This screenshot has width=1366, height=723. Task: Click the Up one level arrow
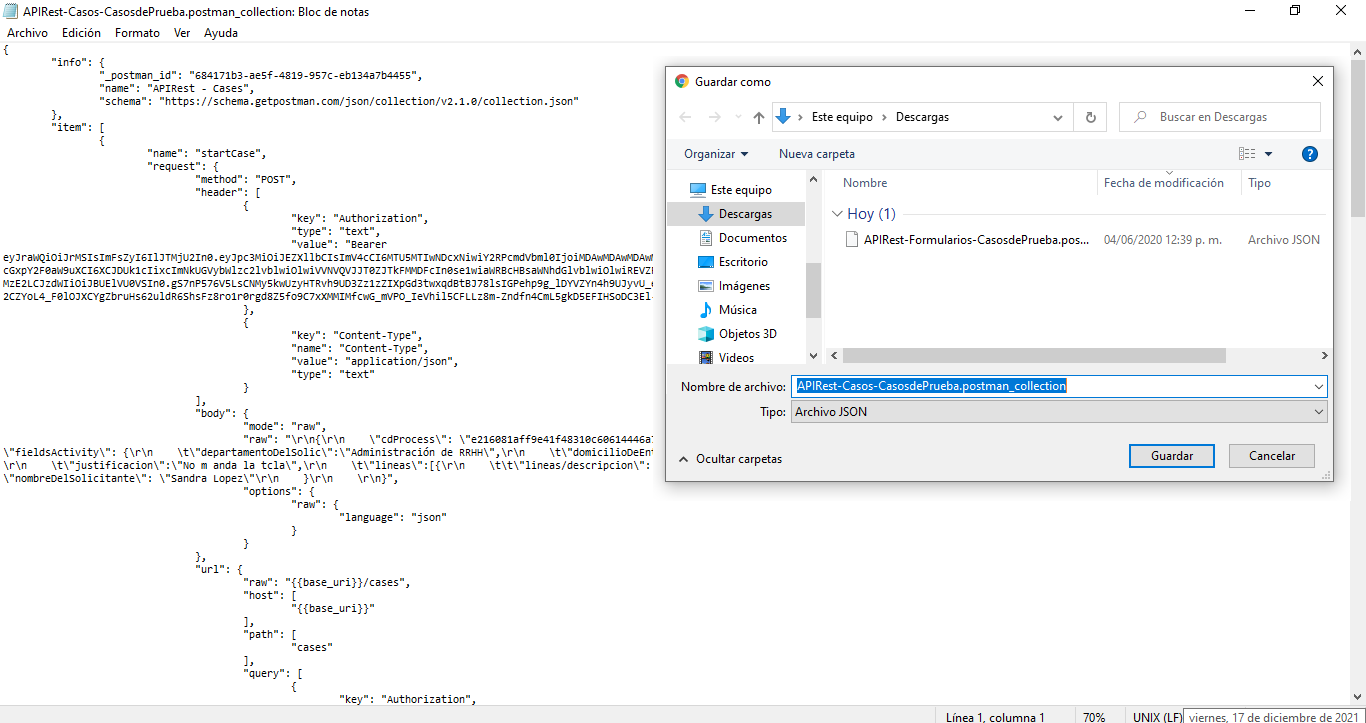coord(758,117)
